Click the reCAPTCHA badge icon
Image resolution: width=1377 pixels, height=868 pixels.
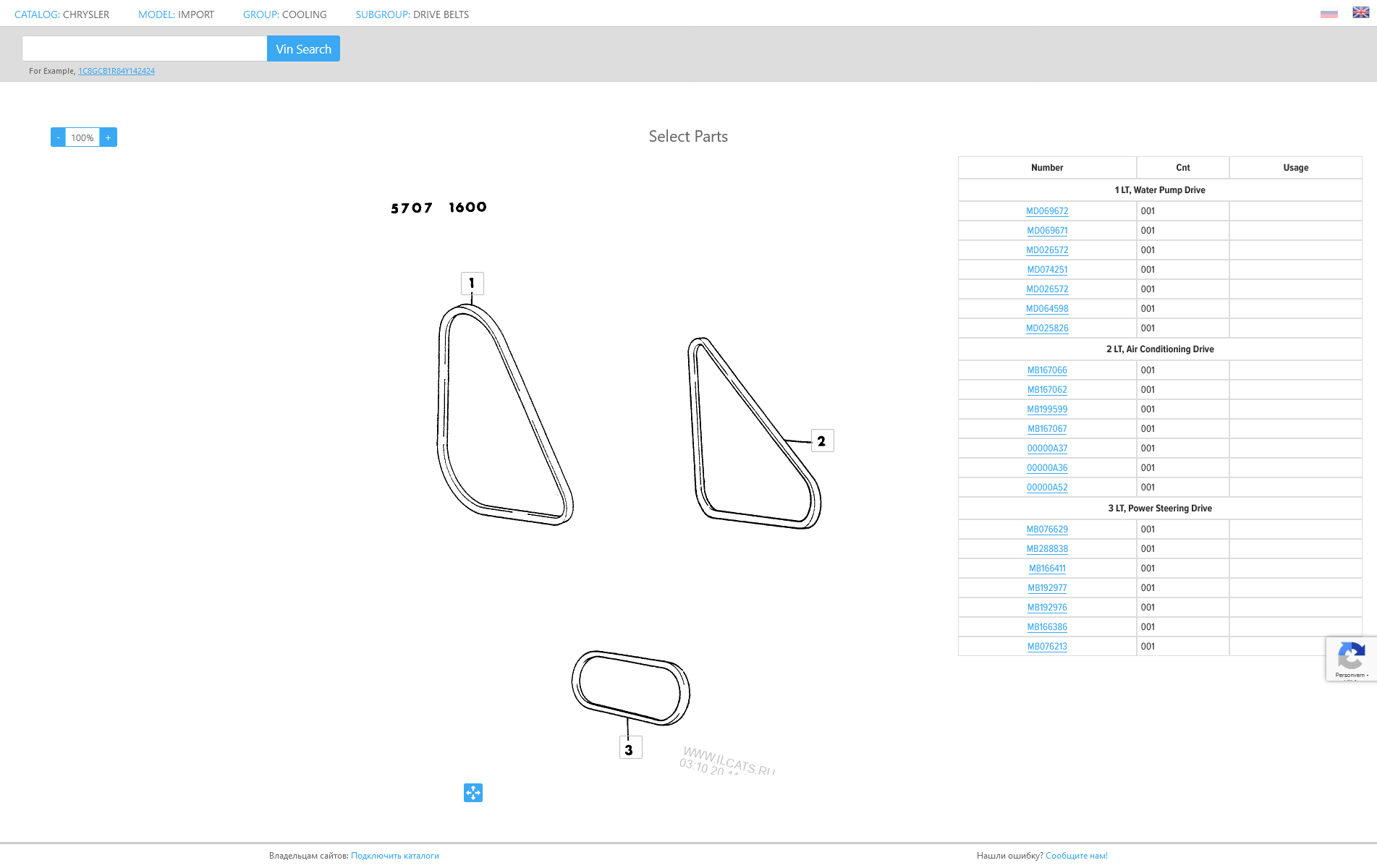click(x=1350, y=658)
